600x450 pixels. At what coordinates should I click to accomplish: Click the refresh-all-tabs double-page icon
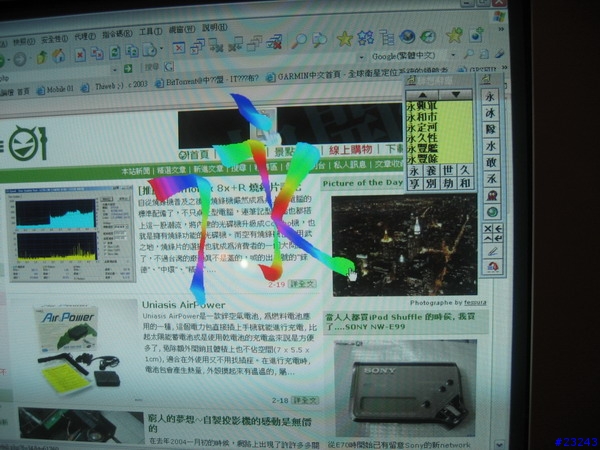(x=132, y=51)
